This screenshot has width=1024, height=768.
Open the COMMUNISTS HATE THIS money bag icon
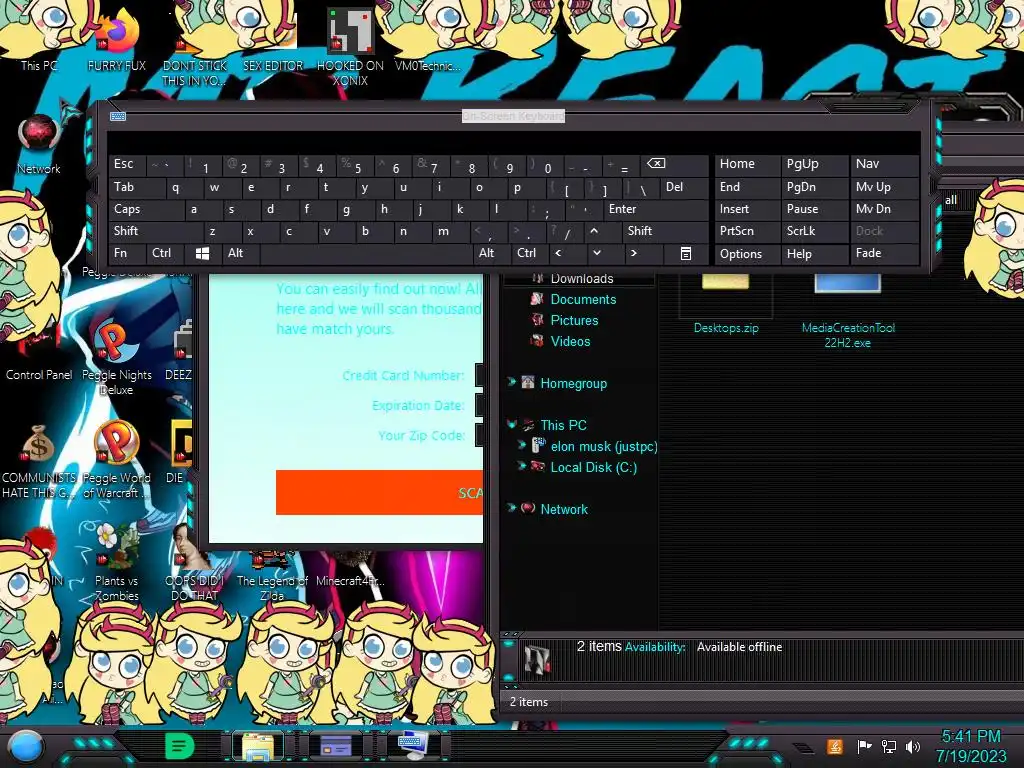[39, 460]
